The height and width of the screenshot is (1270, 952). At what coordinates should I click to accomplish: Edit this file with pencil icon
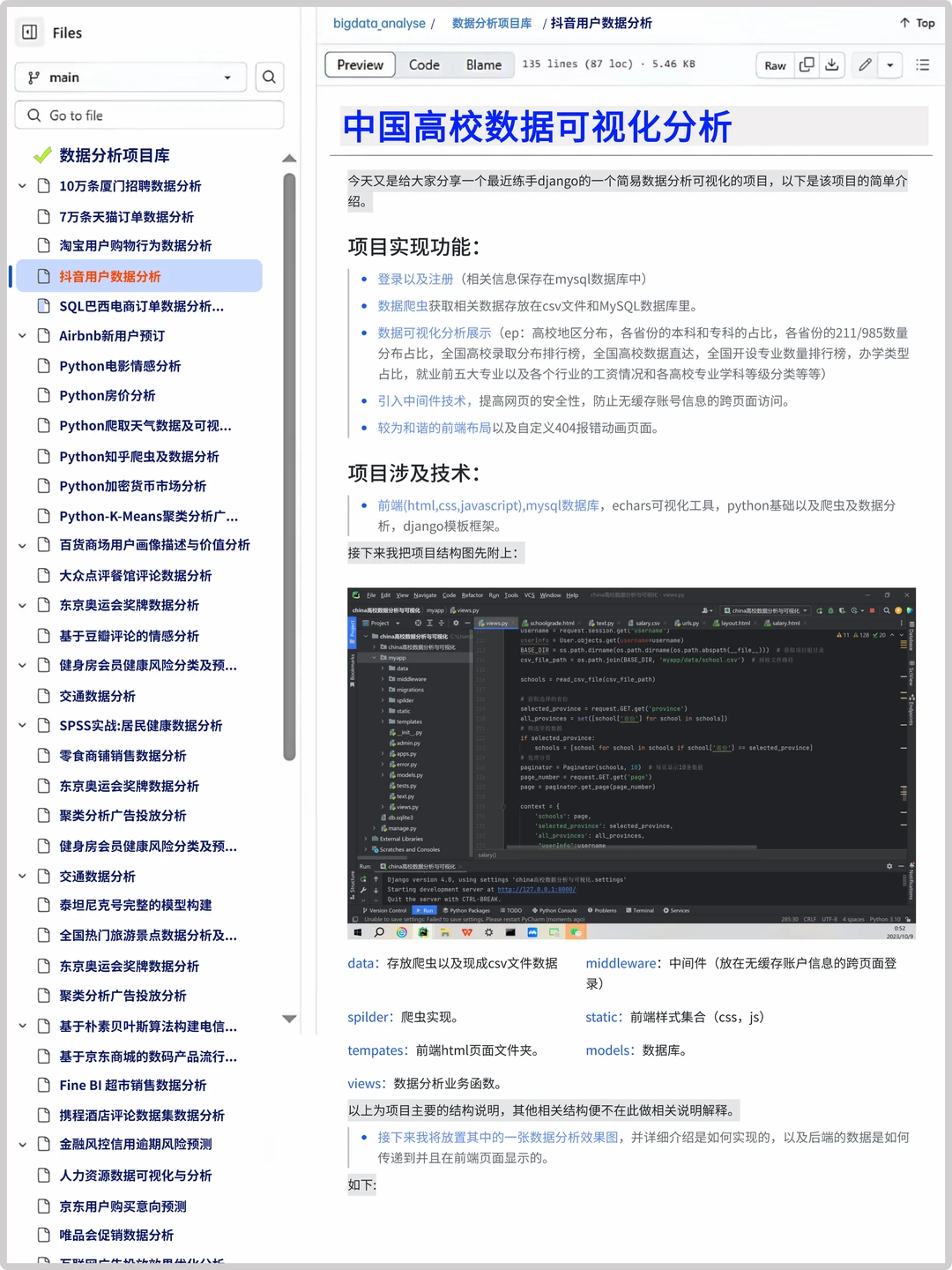pos(865,65)
